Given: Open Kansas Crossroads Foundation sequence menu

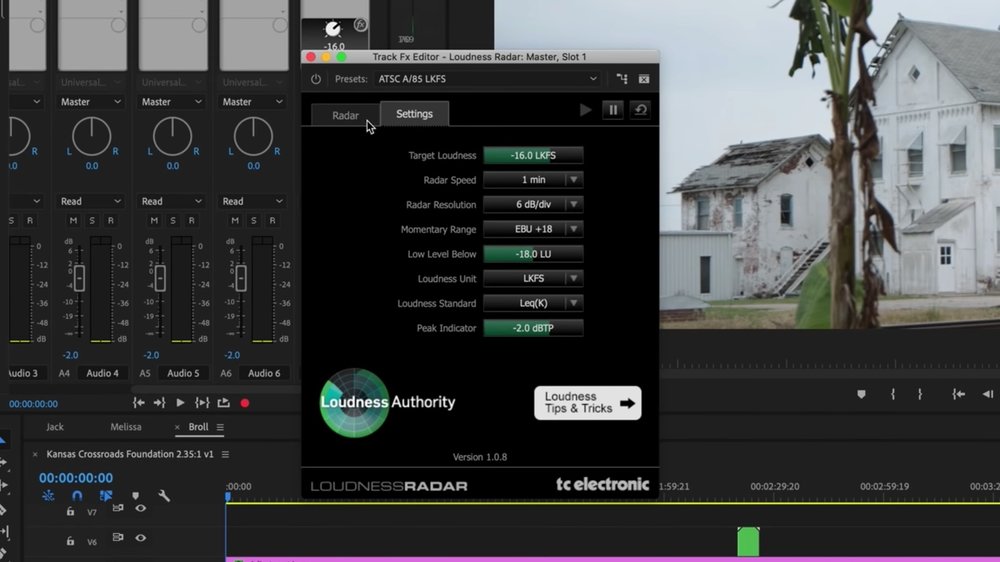Looking at the screenshot, I should [x=225, y=454].
